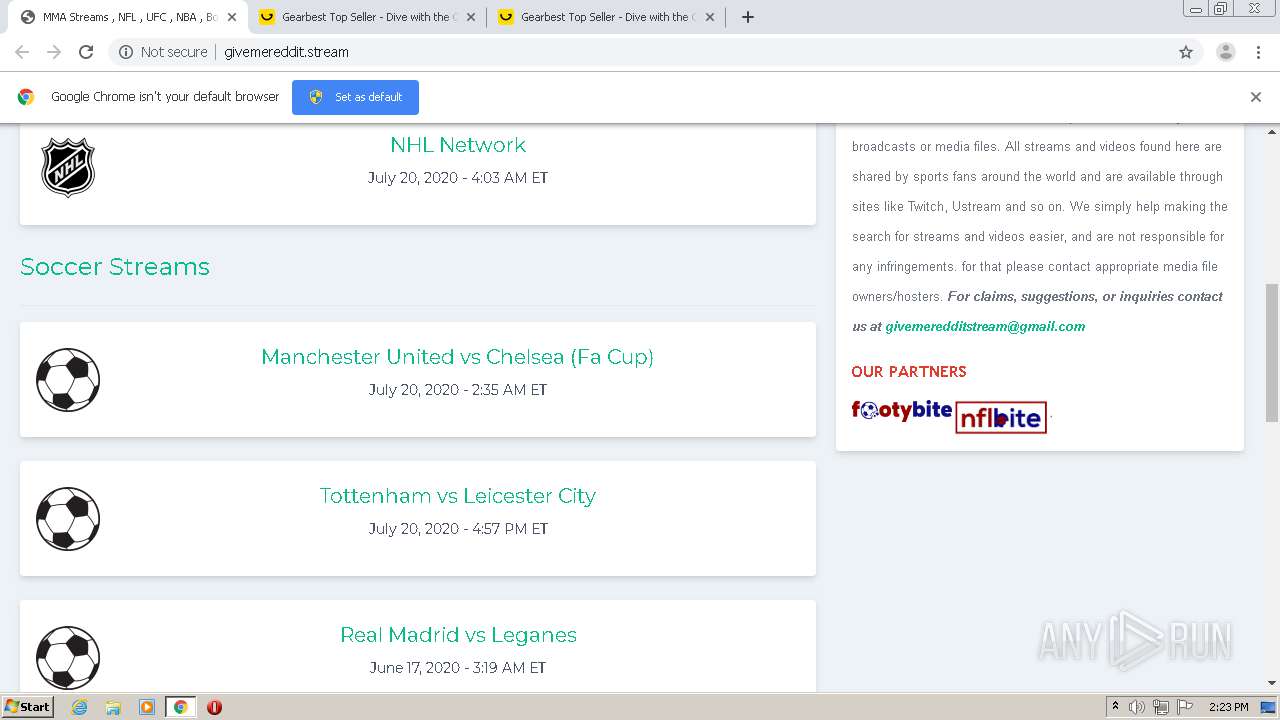Viewport: 1280px width, 720px height.
Task: Click the soccer ball beside Manchester United match
Action: 68,380
